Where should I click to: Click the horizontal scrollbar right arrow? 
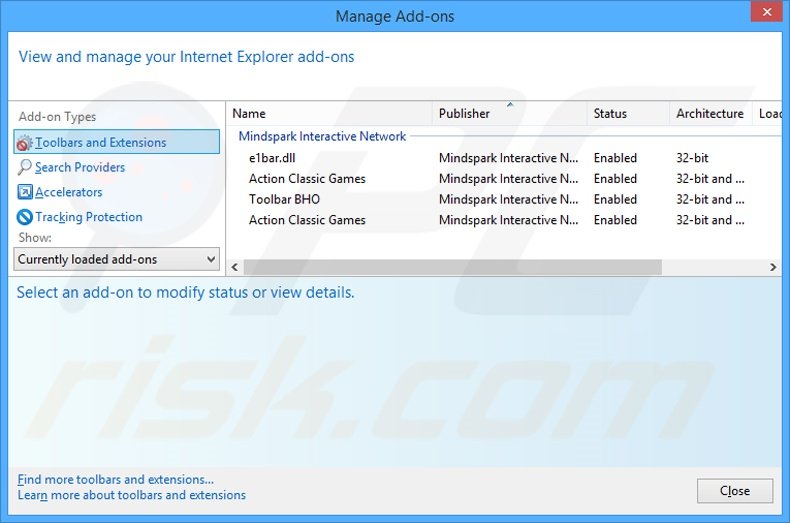(773, 267)
